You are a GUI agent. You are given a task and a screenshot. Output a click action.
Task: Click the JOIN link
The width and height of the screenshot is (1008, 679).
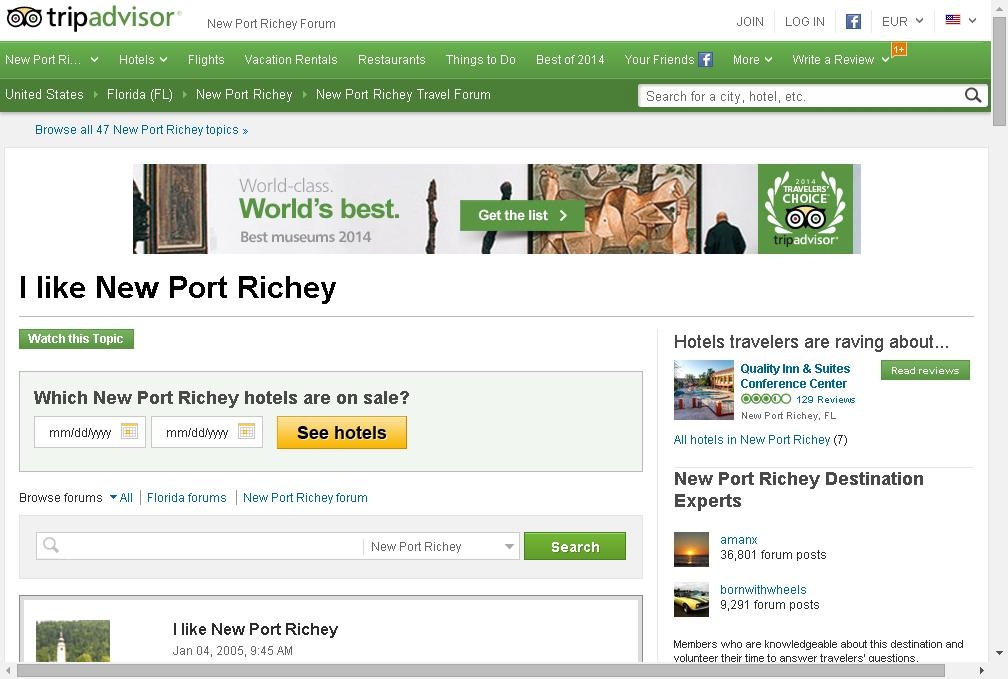coord(750,22)
